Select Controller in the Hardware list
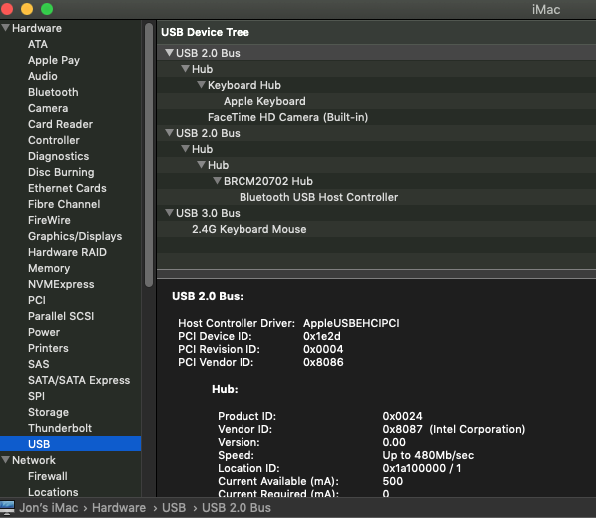596x518 pixels. 54,140
